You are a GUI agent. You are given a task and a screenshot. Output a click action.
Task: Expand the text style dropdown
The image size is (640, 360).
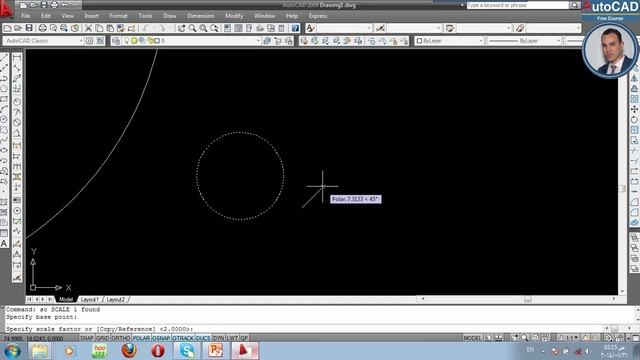(x=369, y=28)
